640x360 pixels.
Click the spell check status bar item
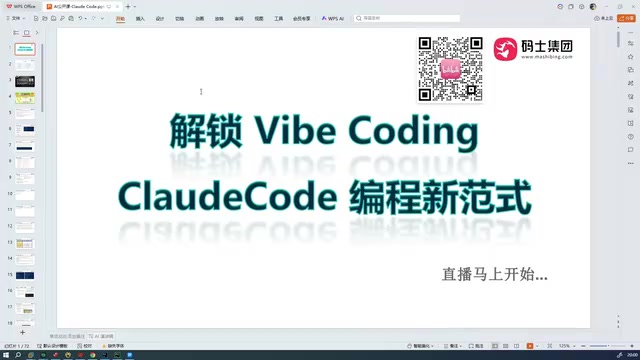pyautogui.click(x=84, y=346)
